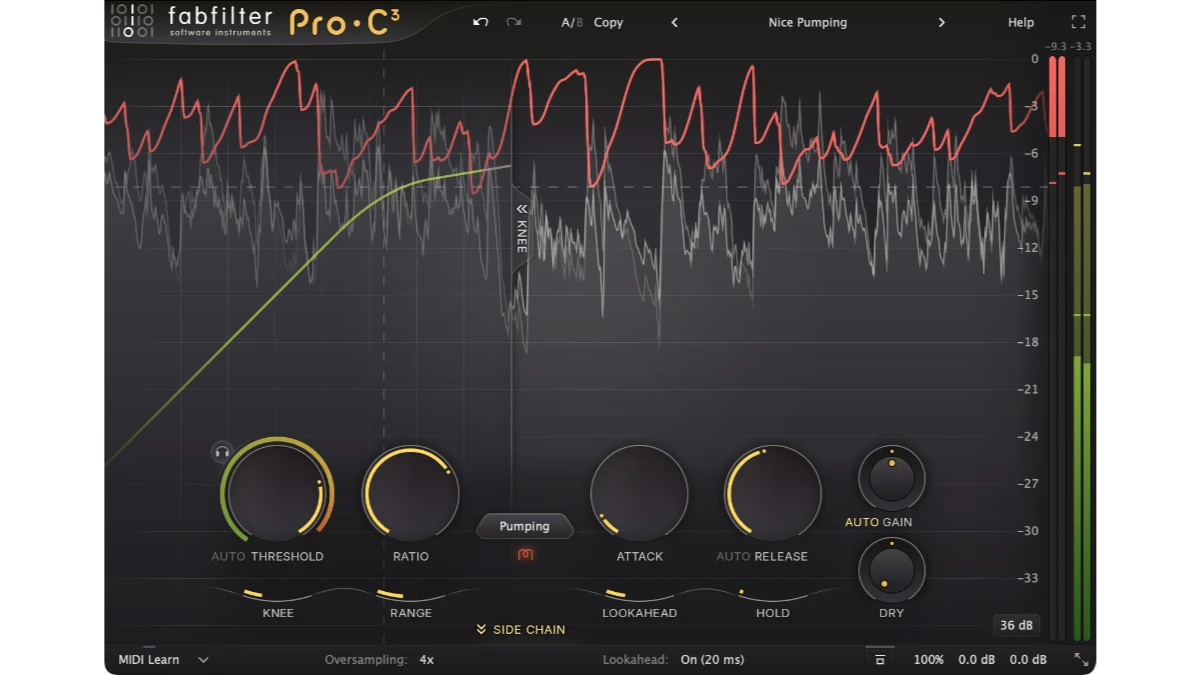Collapse the KNEE display panel handle
Image resolution: width=1200 pixels, height=675 pixels.
[x=521, y=228]
